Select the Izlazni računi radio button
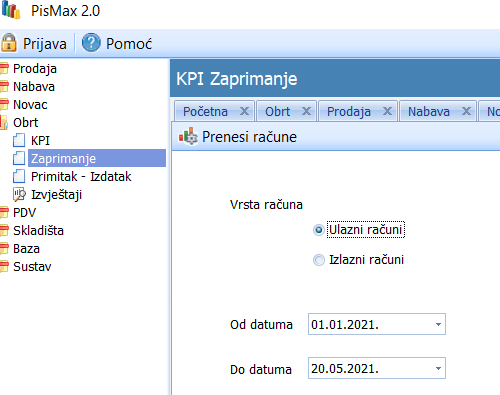 (319, 260)
